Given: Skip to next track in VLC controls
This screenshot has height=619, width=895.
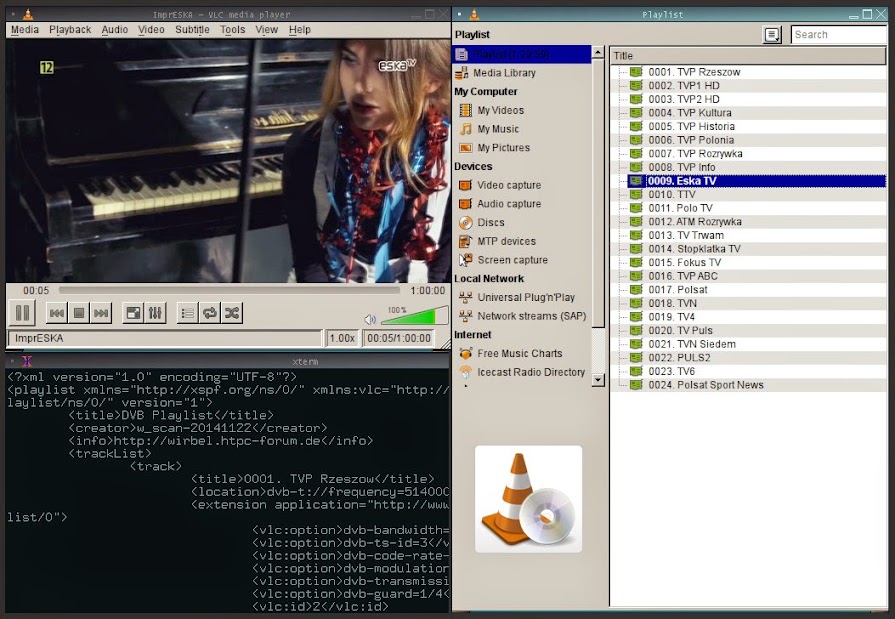Looking at the screenshot, I should pos(101,313).
